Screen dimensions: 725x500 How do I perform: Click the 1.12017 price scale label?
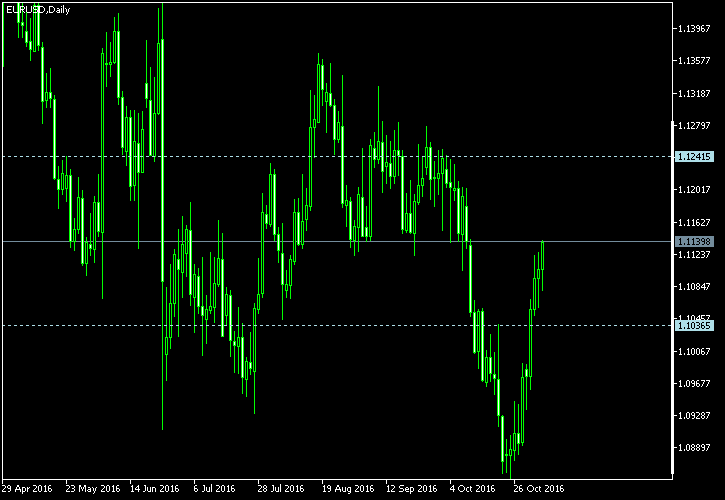click(x=694, y=190)
